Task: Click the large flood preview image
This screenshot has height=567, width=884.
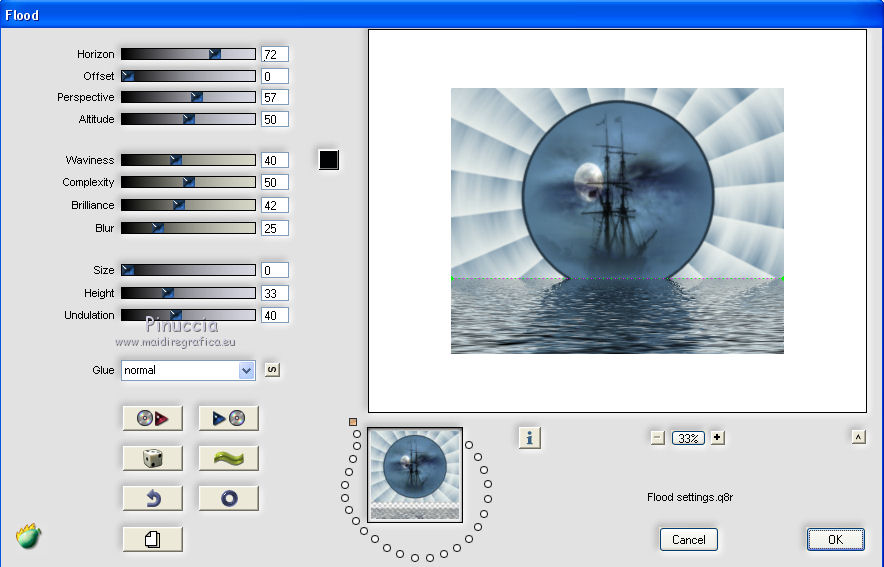Action: pyautogui.click(x=617, y=220)
